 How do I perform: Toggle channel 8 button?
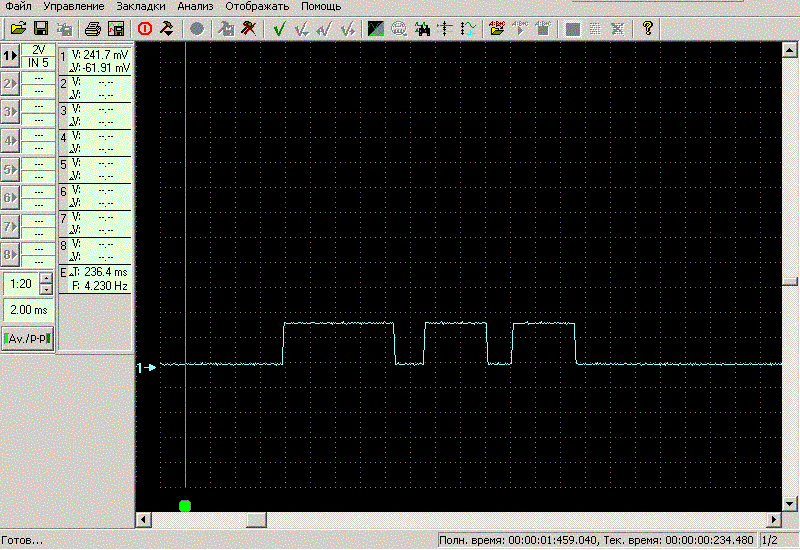point(10,254)
